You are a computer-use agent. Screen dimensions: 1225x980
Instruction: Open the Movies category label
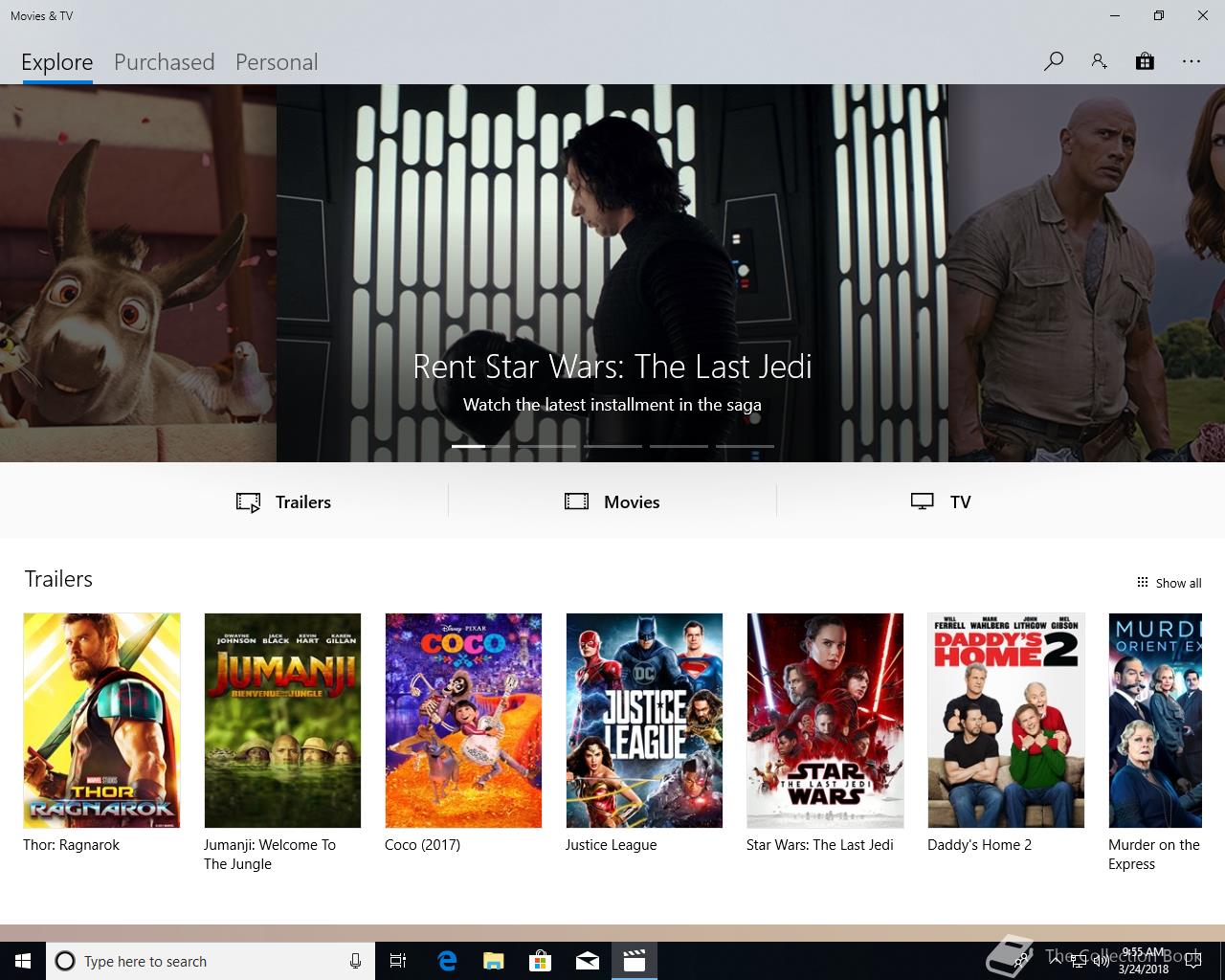[632, 502]
